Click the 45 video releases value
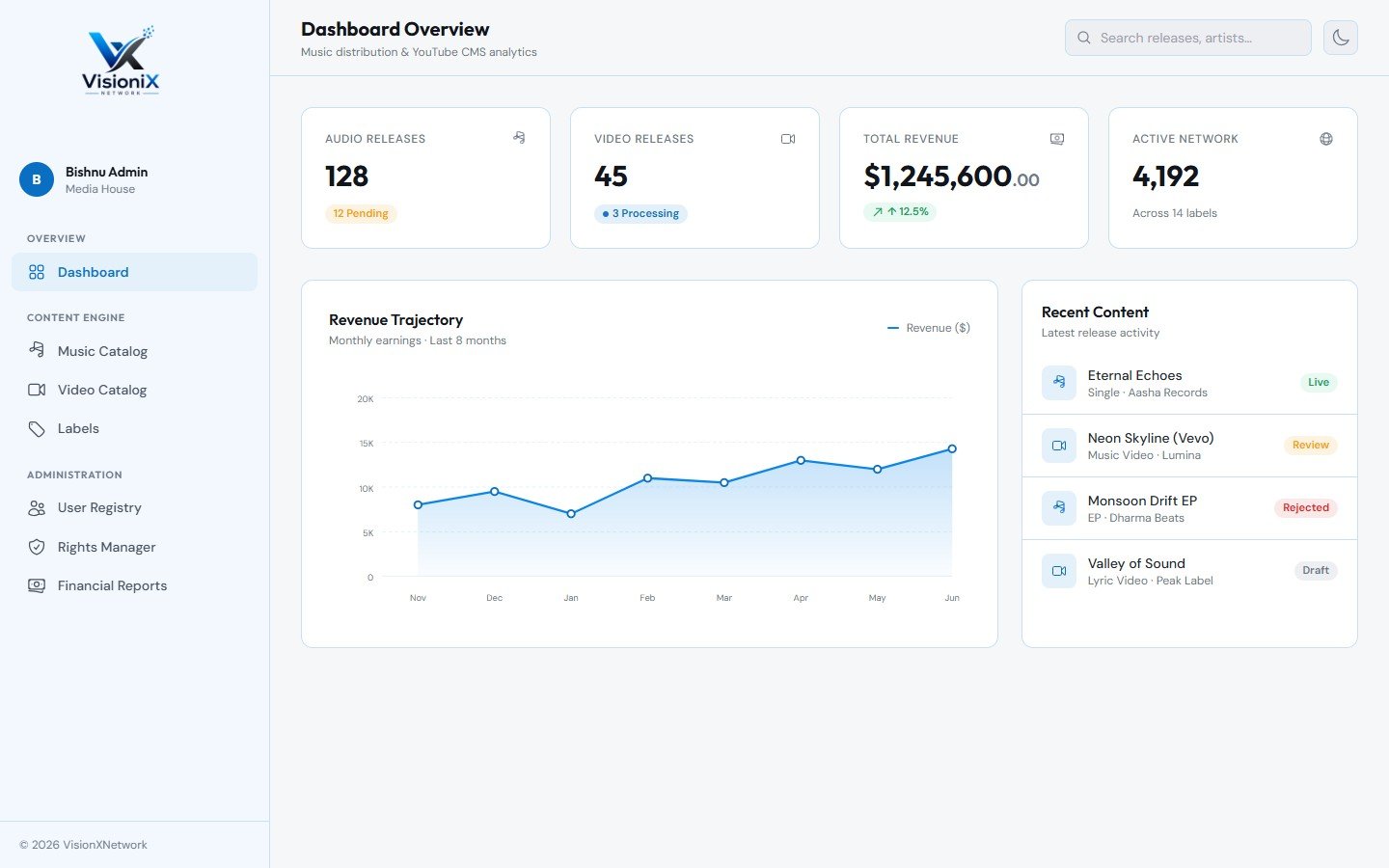Screen dimensions: 1389x868 tap(611, 176)
